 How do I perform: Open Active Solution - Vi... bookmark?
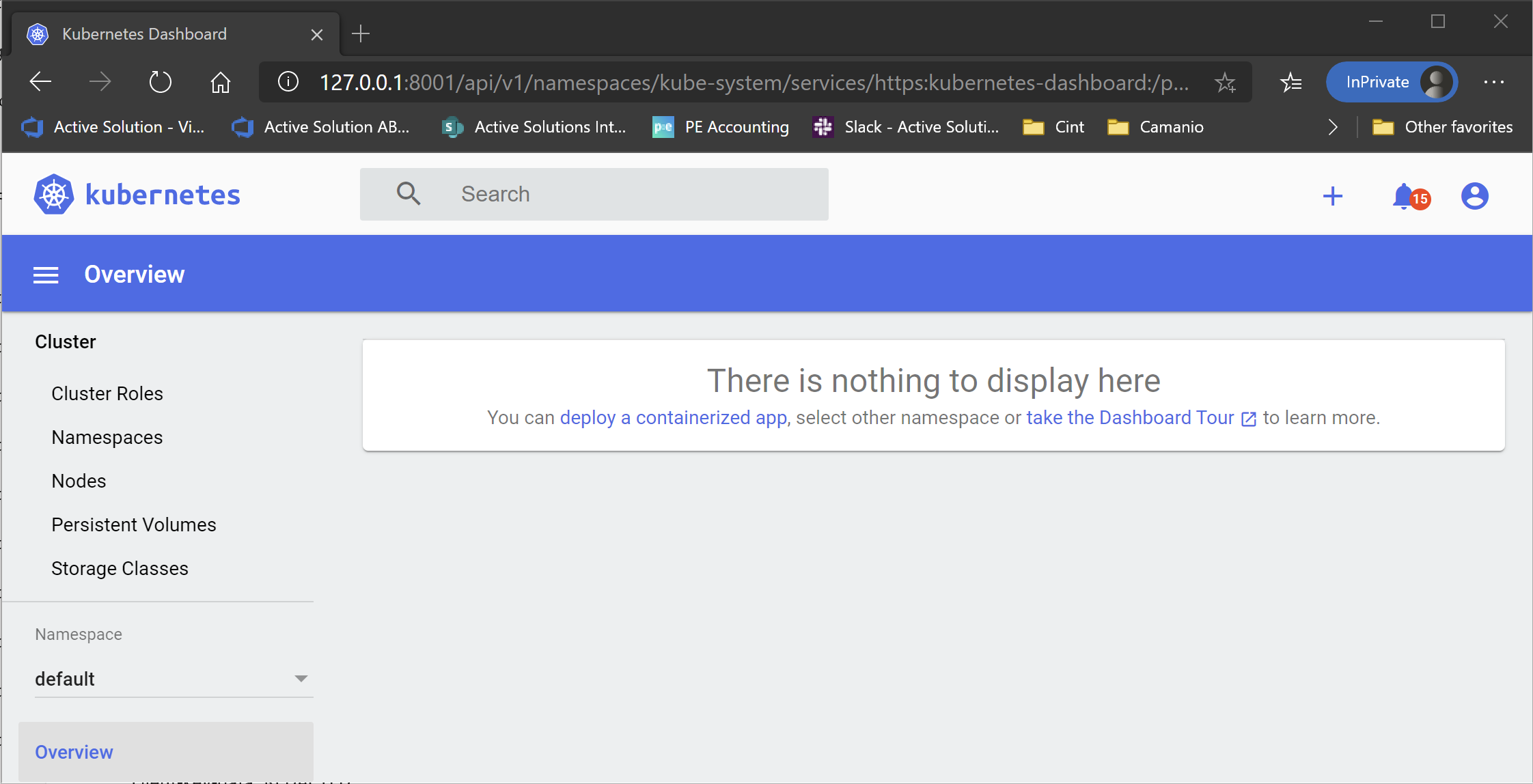[x=113, y=127]
